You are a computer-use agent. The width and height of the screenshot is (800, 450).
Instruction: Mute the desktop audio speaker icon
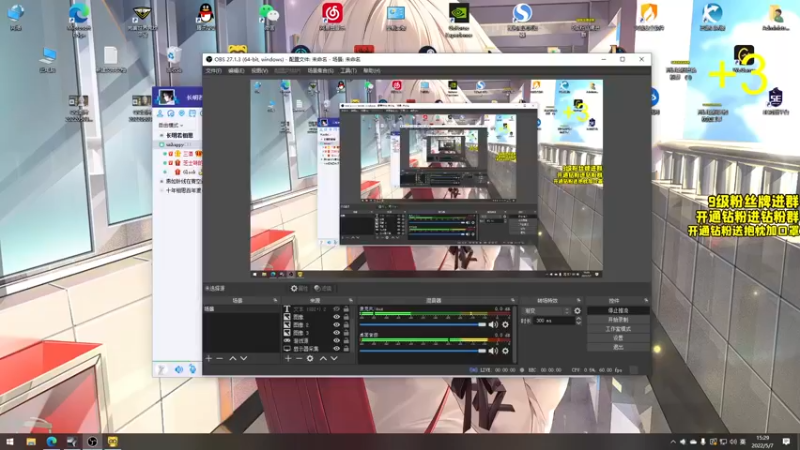click(x=493, y=351)
